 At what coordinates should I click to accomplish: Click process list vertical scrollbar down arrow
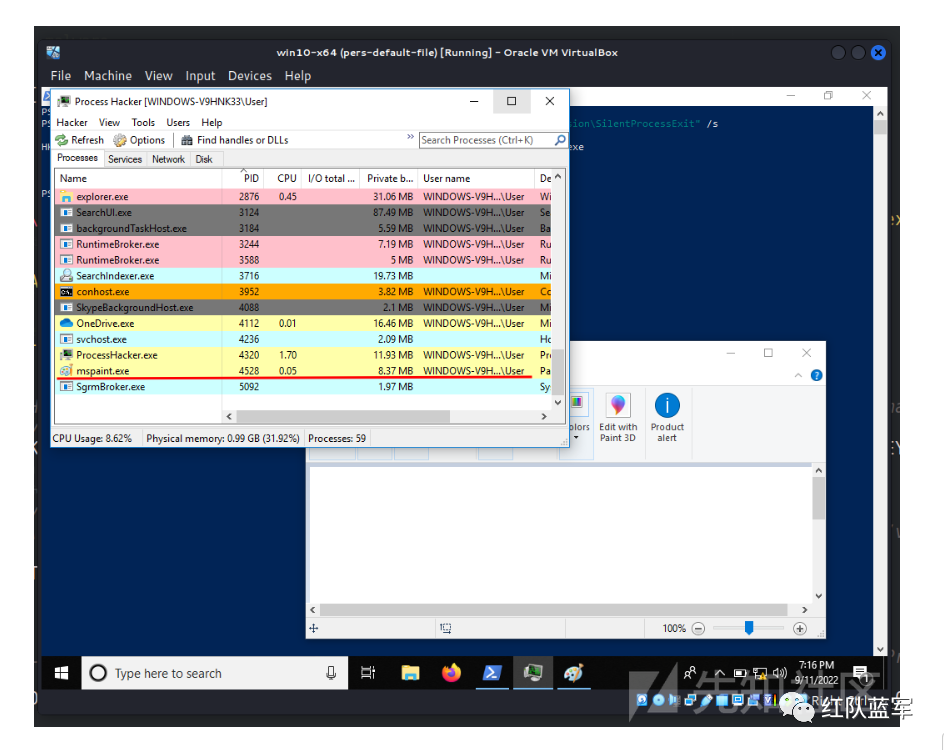[x=558, y=403]
